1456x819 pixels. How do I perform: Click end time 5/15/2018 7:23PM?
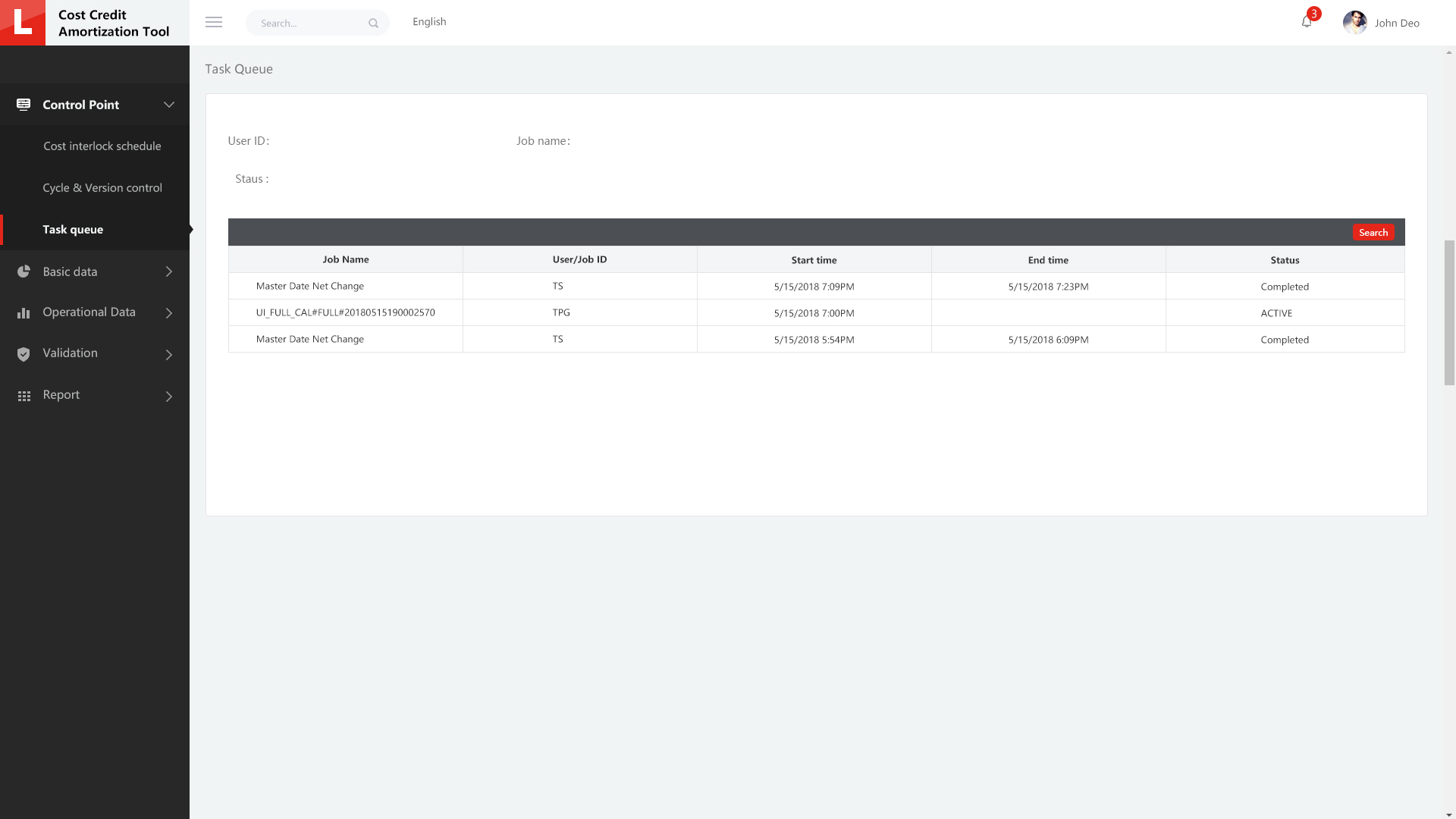pos(1048,287)
